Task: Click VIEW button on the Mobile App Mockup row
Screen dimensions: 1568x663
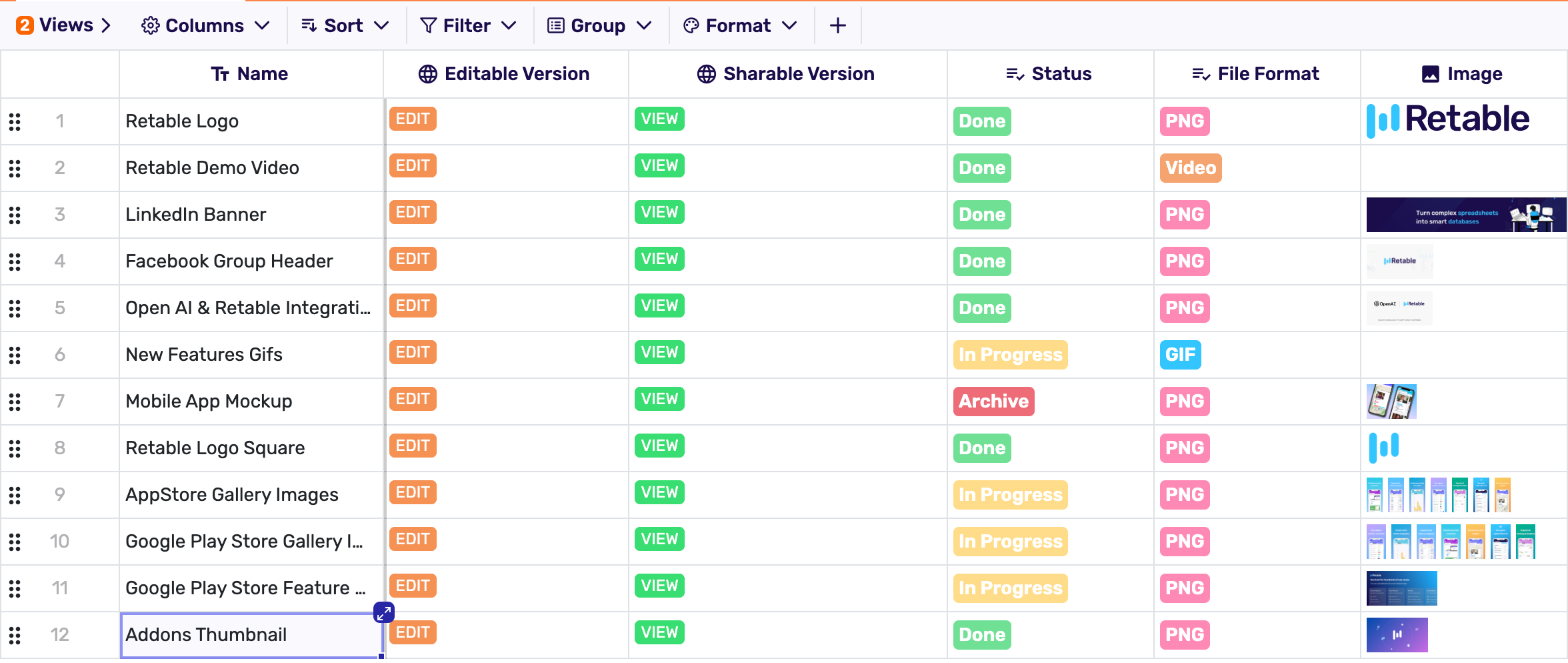Action: [659, 399]
